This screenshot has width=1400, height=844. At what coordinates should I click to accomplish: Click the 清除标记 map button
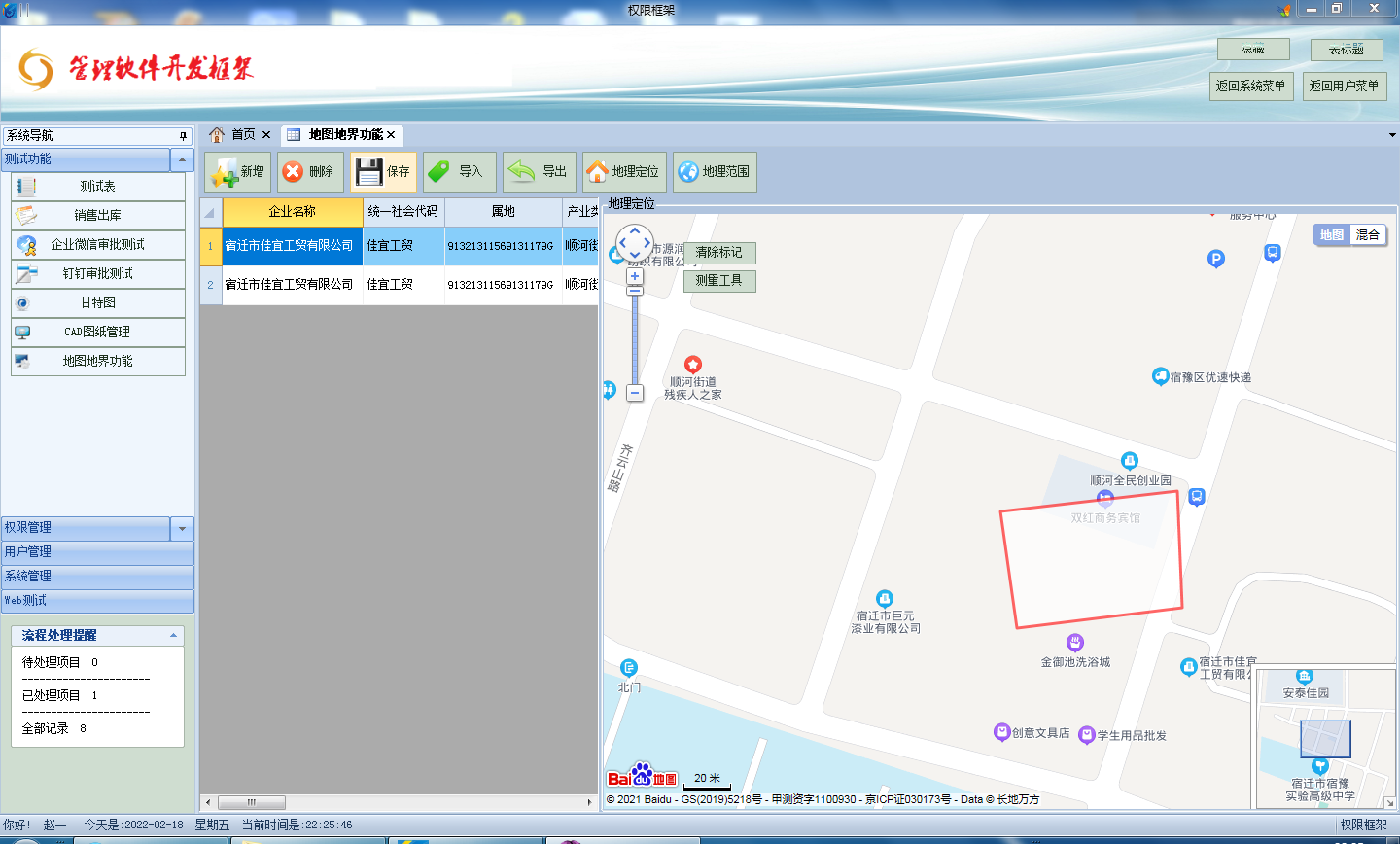tap(719, 253)
